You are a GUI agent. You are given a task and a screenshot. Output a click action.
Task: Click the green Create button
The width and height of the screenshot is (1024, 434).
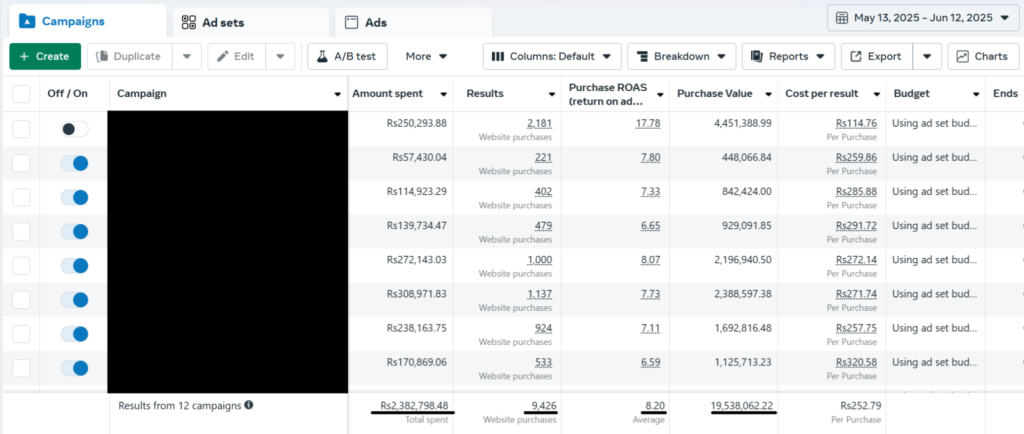coord(45,57)
